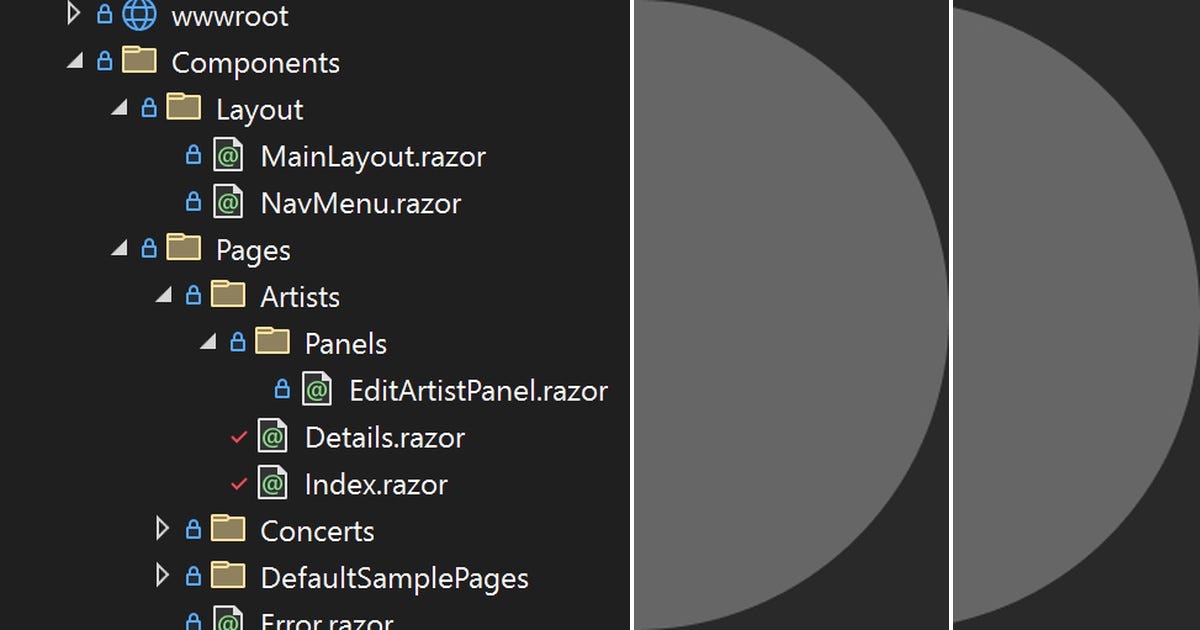
Task: Click the folder icon for the Components folder
Action: pos(139,62)
